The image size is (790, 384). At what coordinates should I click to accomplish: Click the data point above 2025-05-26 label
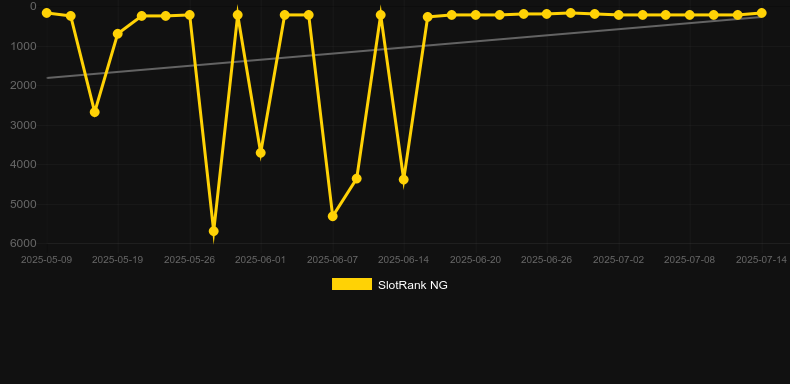(189, 15)
